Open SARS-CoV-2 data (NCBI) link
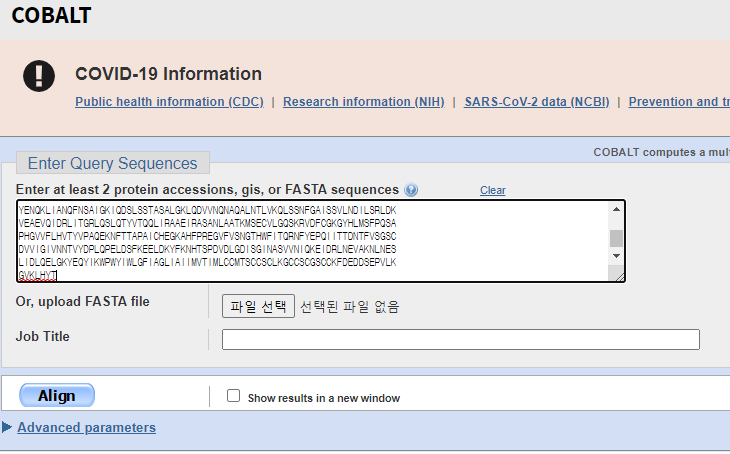Image resolution: width=730 pixels, height=454 pixels. 537,102
